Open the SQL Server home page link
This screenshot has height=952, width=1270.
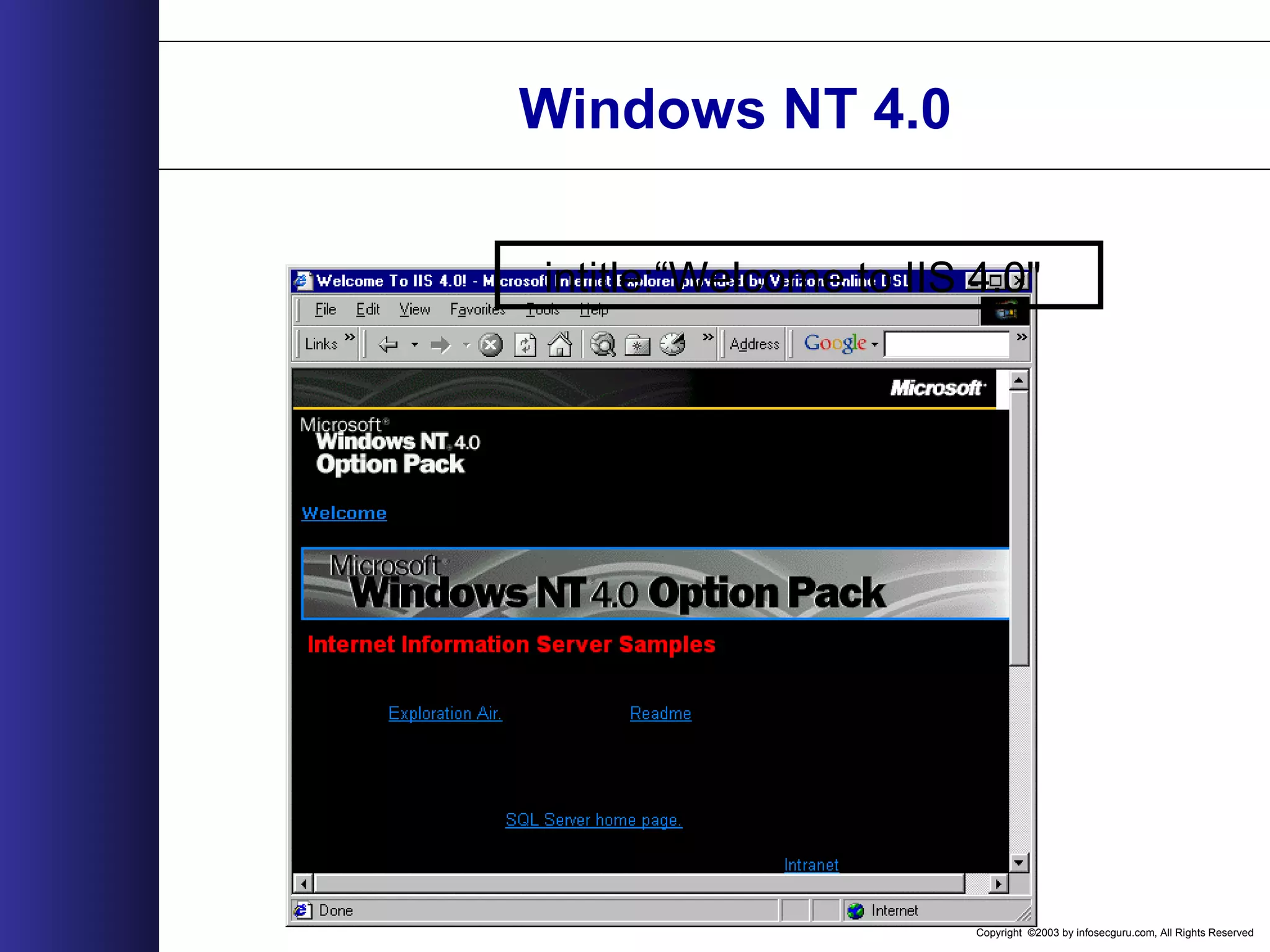pos(593,820)
